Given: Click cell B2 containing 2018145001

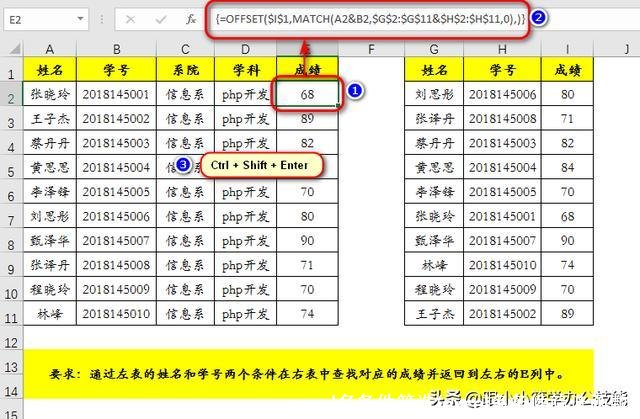Looking at the screenshot, I should point(116,94).
